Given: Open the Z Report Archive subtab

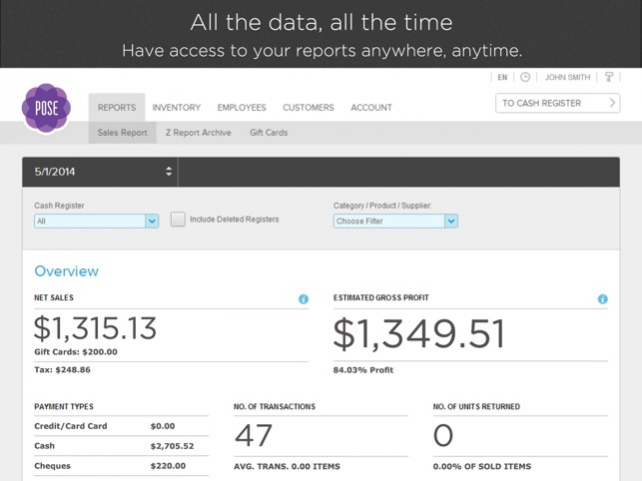Looking at the screenshot, I should tap(199, 133).
